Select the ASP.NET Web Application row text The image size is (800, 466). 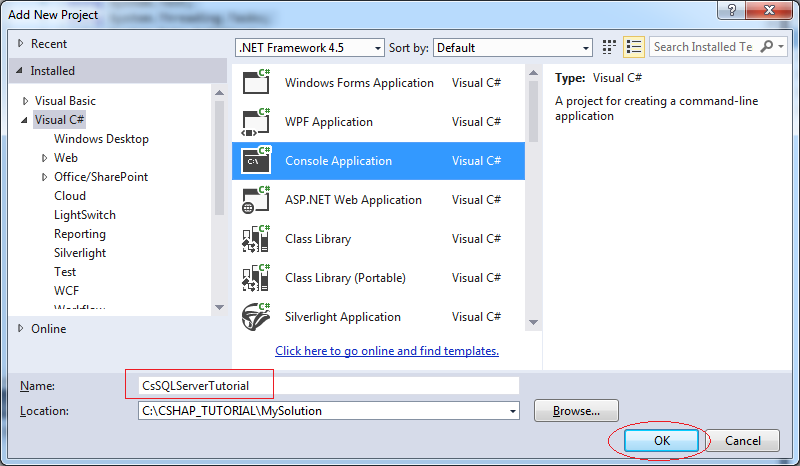[x=353, y=200]
